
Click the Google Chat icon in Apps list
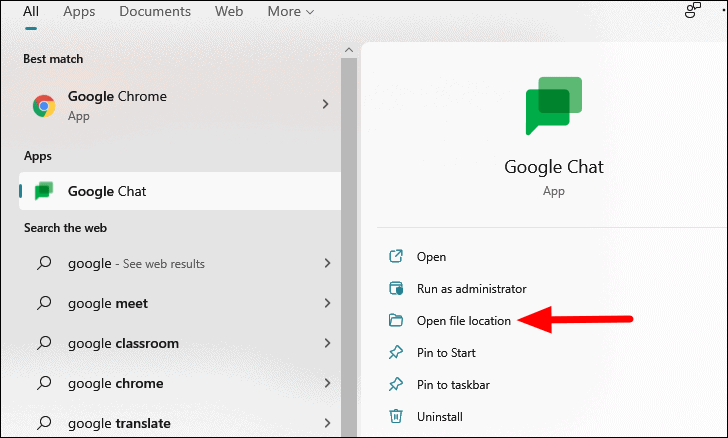coord(44,191)
